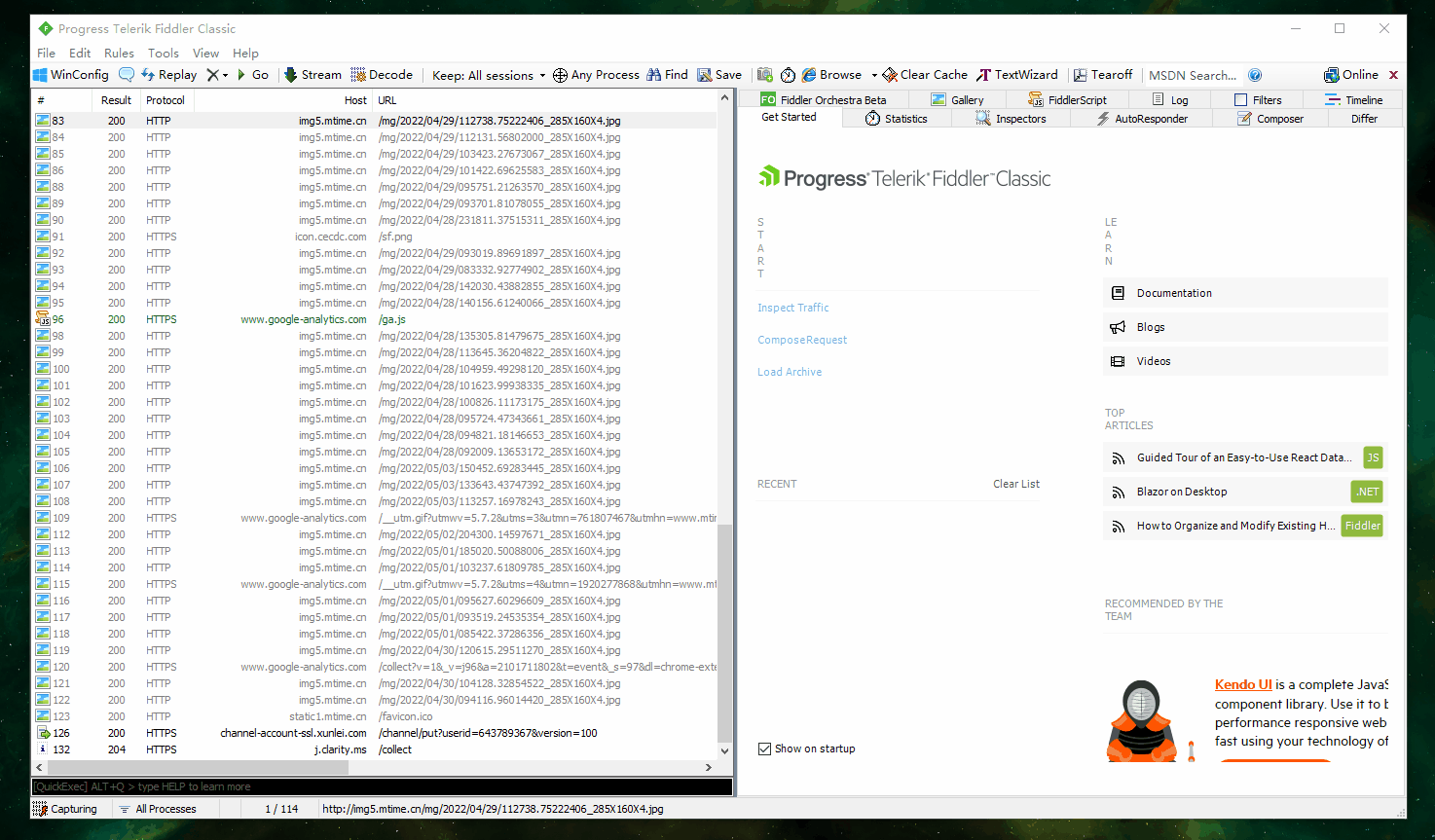This screenshot has height=840, width=1435.
Task: Click All Processes filter in status bar
Action: tap(158, 809)
